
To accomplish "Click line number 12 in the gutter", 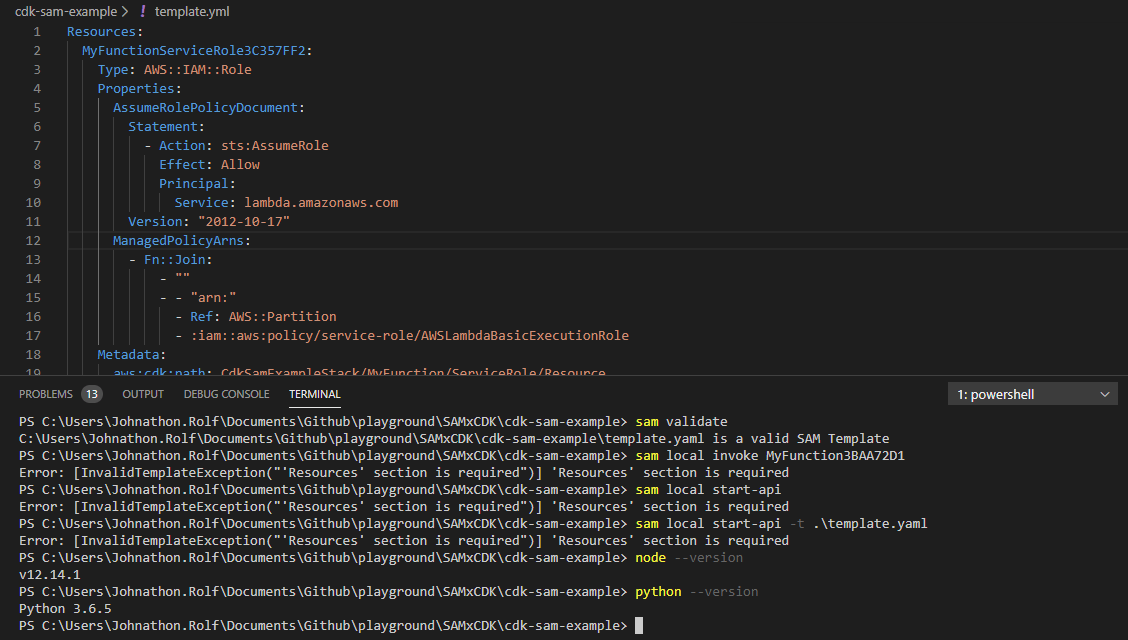I will pyautogui.click(x=33, y=240).
